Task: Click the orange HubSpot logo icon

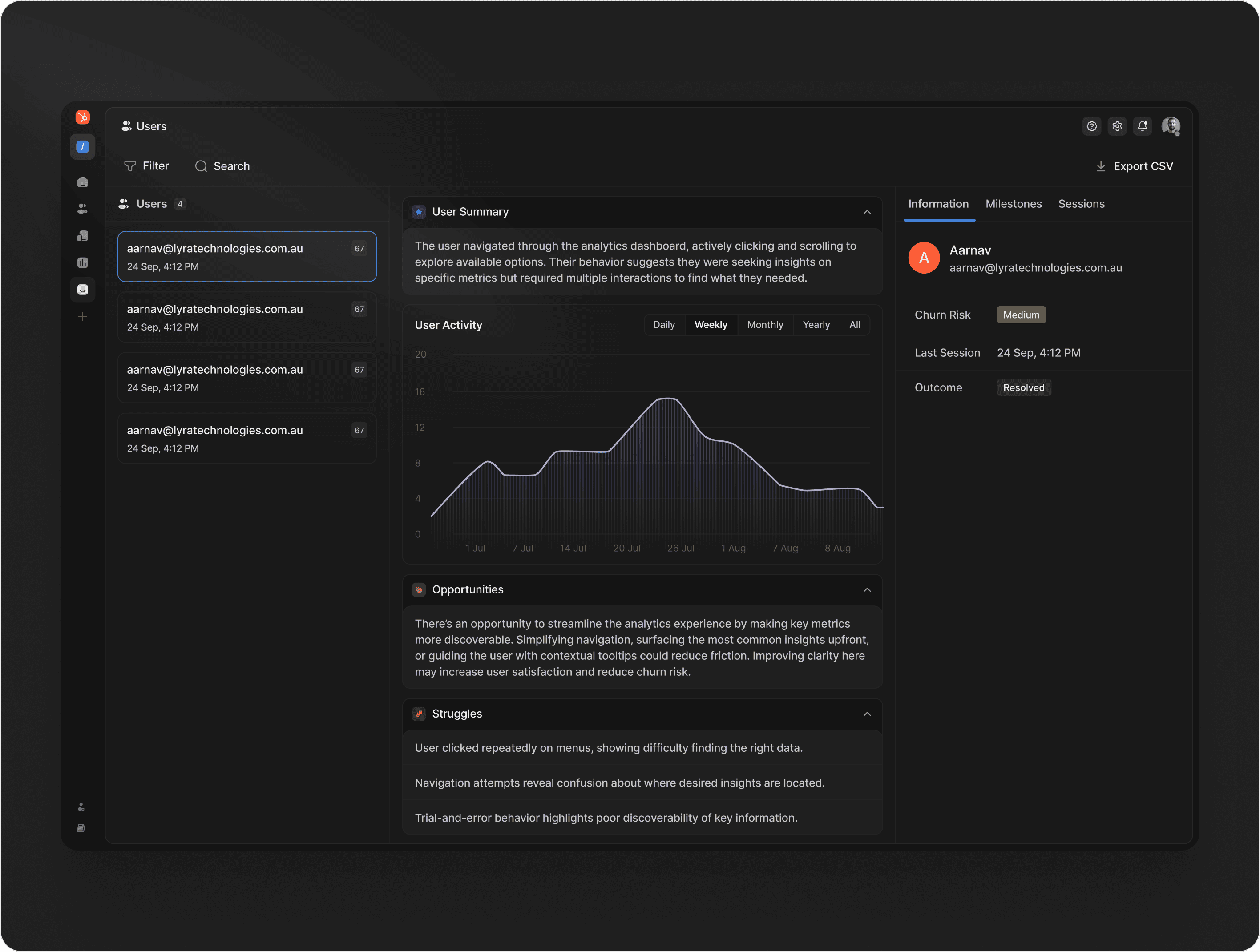Action: (x=83, y=117)
